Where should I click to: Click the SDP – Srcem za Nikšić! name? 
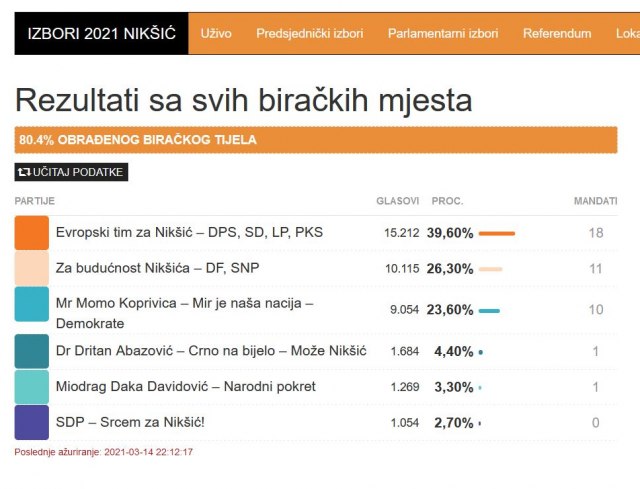coord(130,423)
